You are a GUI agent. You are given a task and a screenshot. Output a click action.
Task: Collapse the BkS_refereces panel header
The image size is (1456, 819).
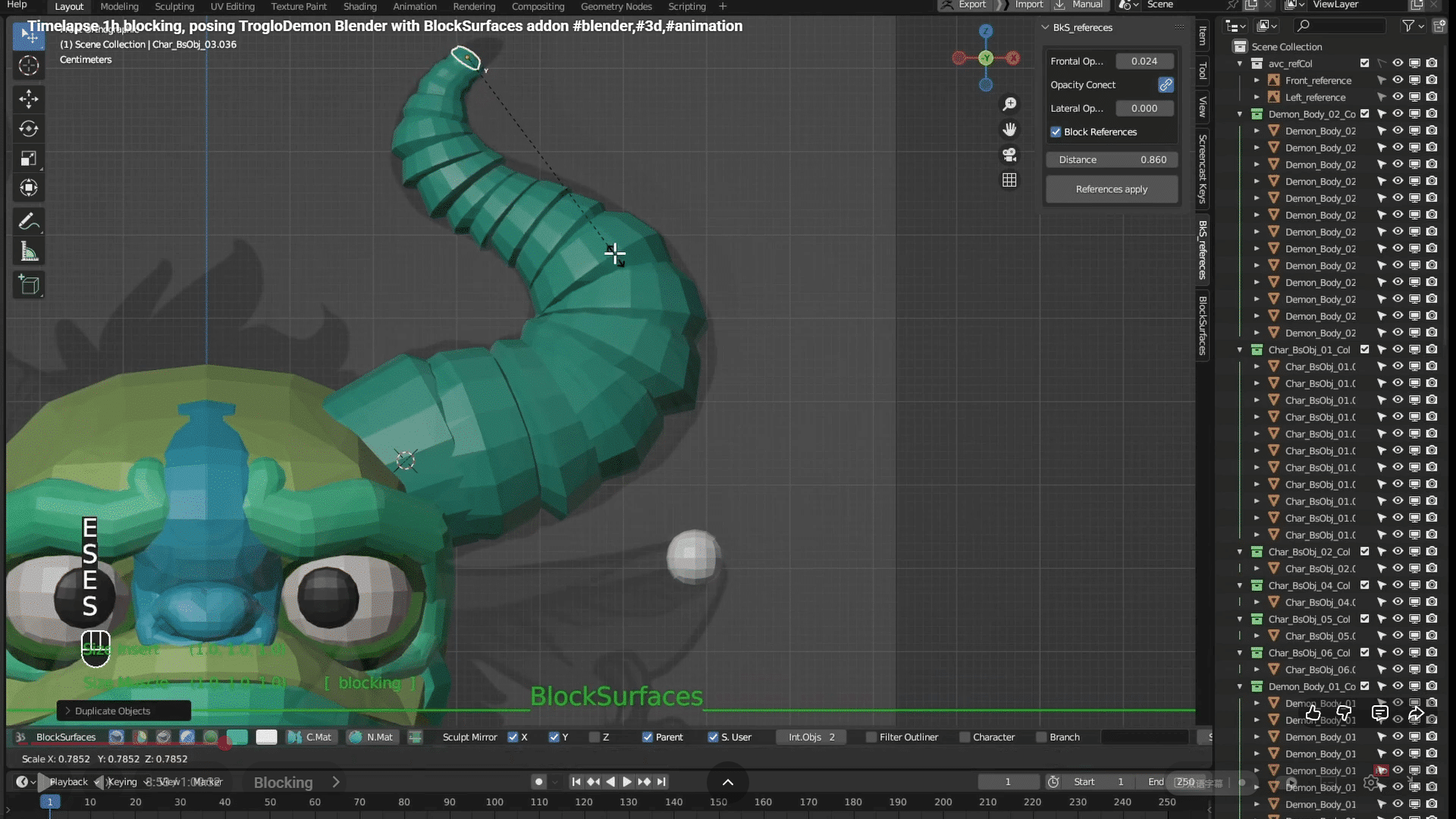click(1046, 27)
